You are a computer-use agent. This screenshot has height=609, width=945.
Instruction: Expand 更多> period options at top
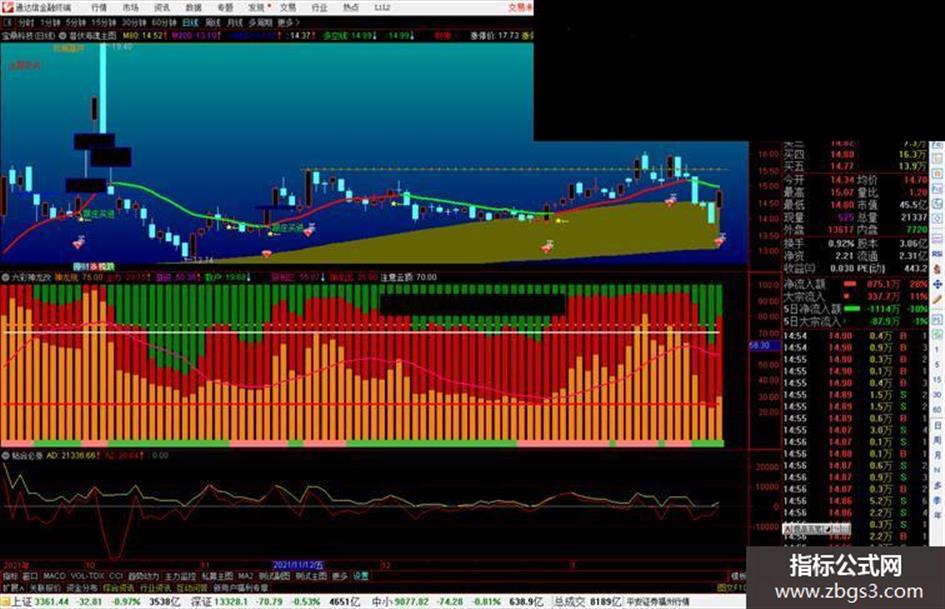pos(288,23)
